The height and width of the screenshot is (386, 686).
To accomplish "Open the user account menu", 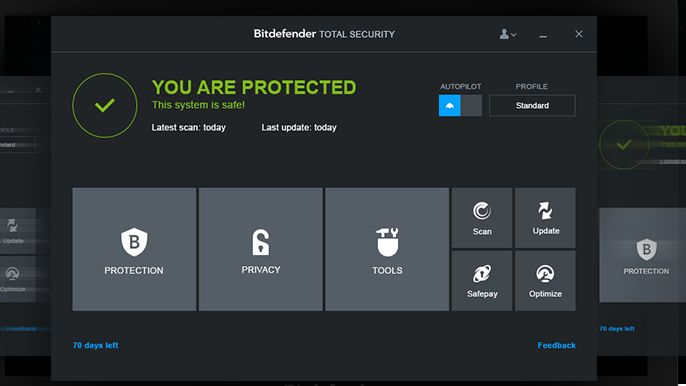I will tap(508, 34).
